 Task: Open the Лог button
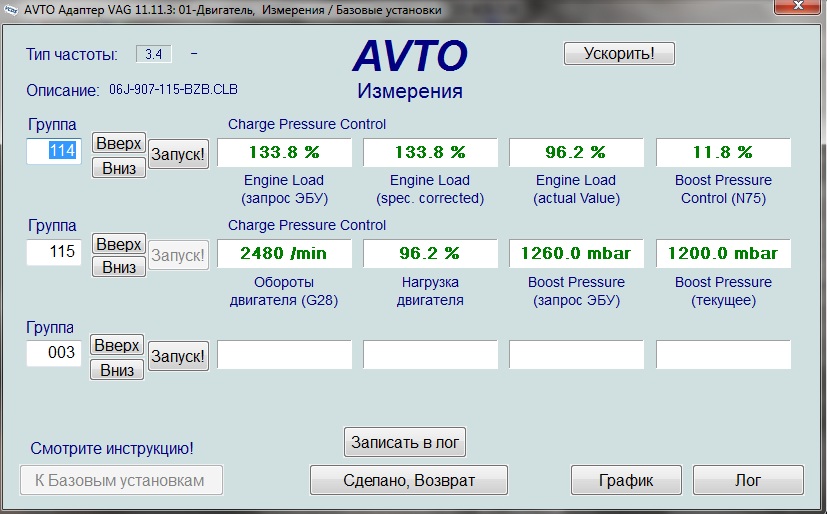pyautogui.click(x=748, y=480)
